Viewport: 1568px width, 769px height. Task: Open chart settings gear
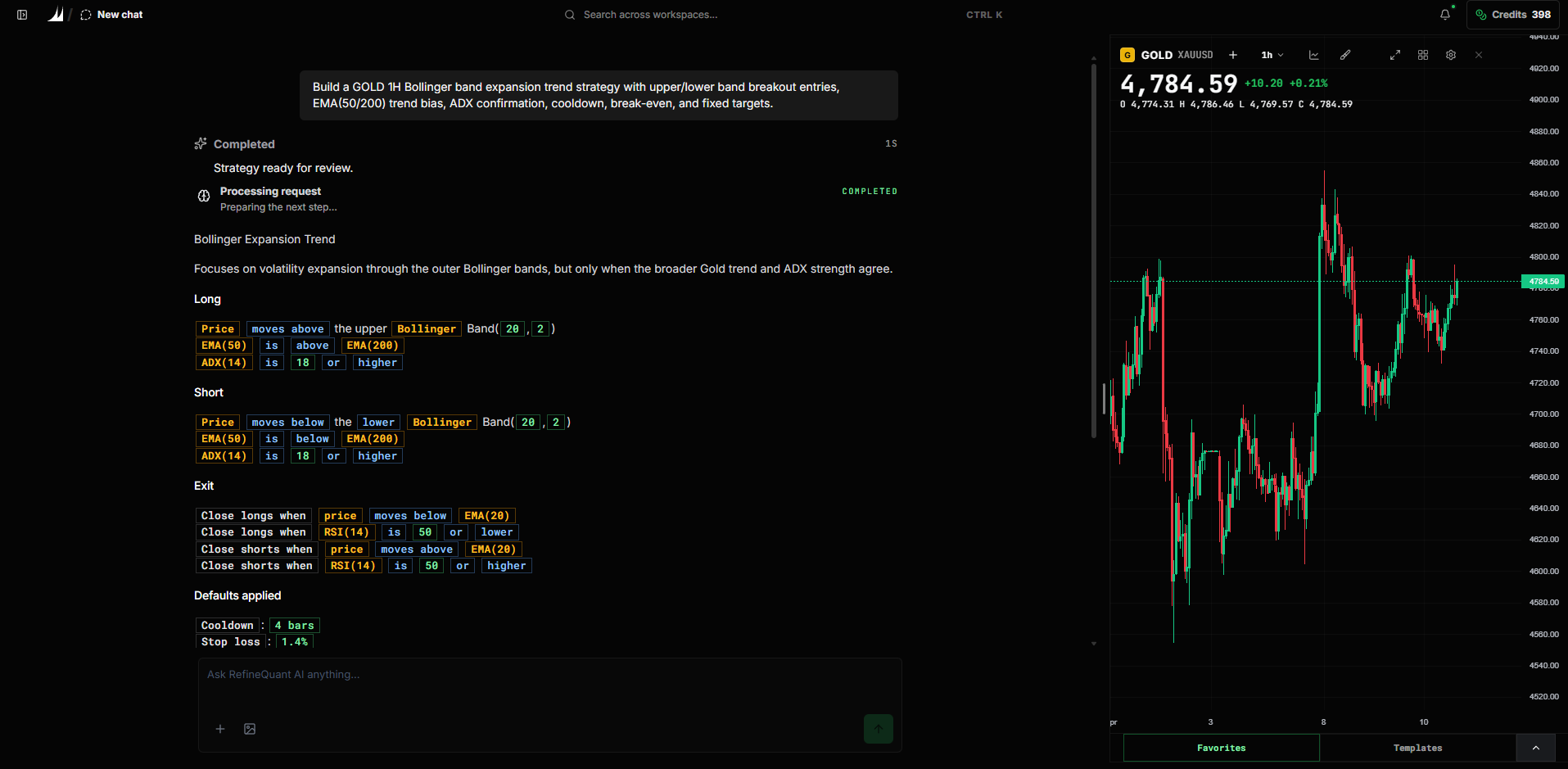[1451, 55]
